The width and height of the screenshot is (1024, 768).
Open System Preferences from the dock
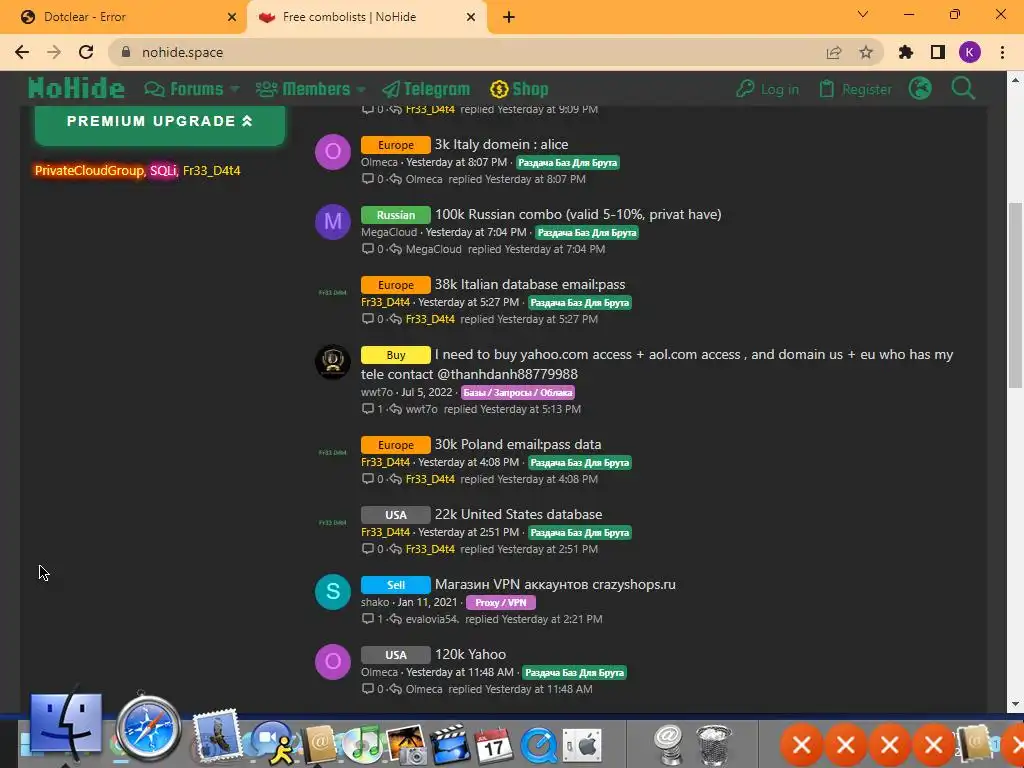point(582,744)
